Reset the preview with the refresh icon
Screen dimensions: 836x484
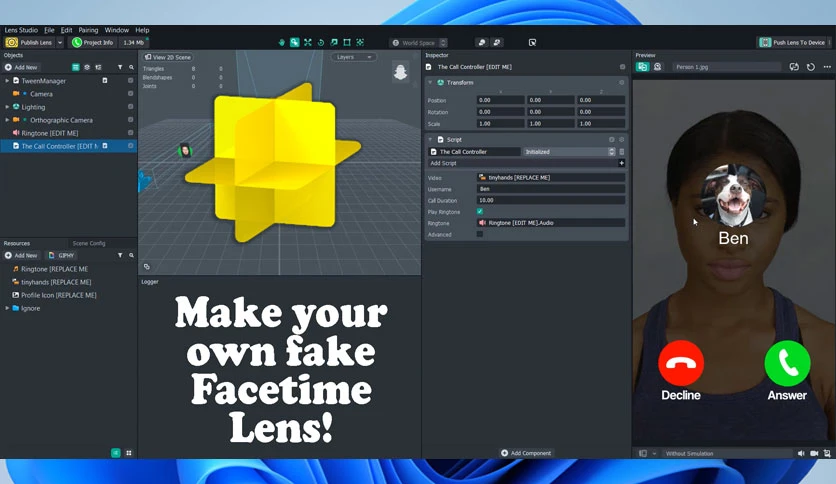(x=810, y=67)
